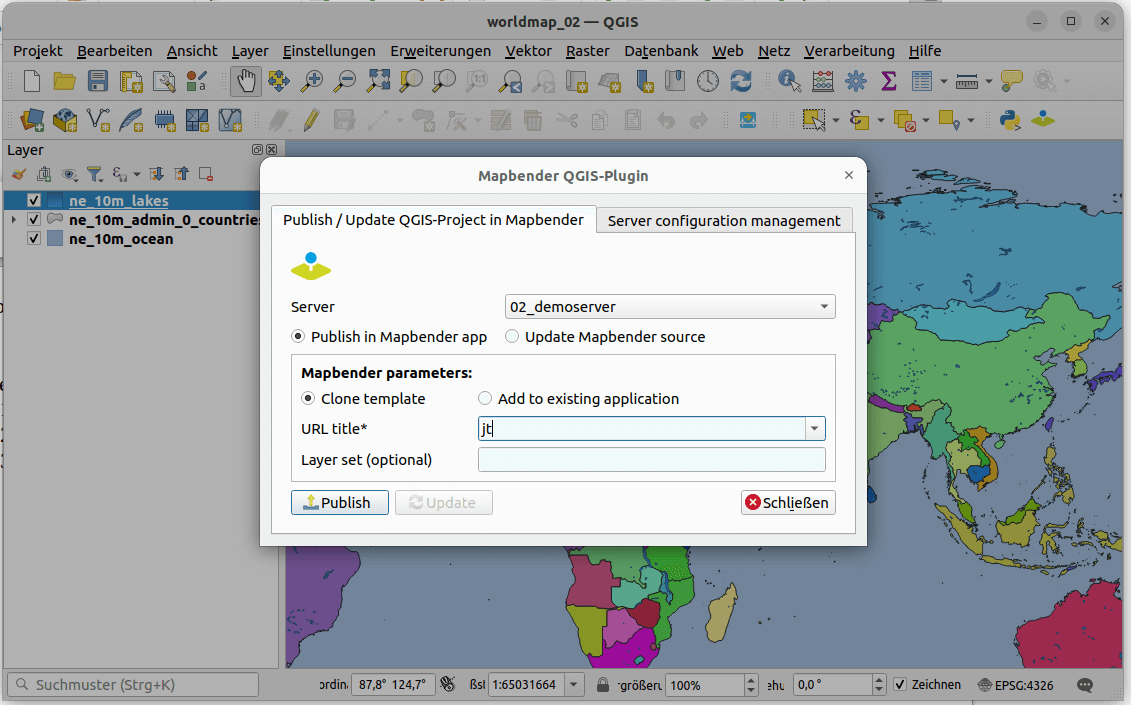The height and width of the screenshot is (705, 1131).
Task: Open the attribute table
Action: 922,82
